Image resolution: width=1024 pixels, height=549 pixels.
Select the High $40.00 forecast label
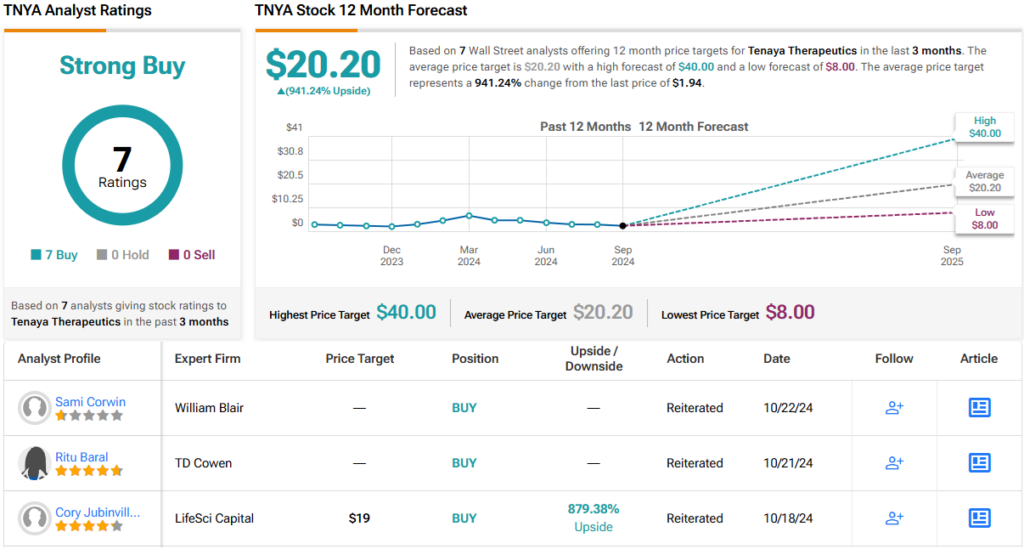(984, 127)
